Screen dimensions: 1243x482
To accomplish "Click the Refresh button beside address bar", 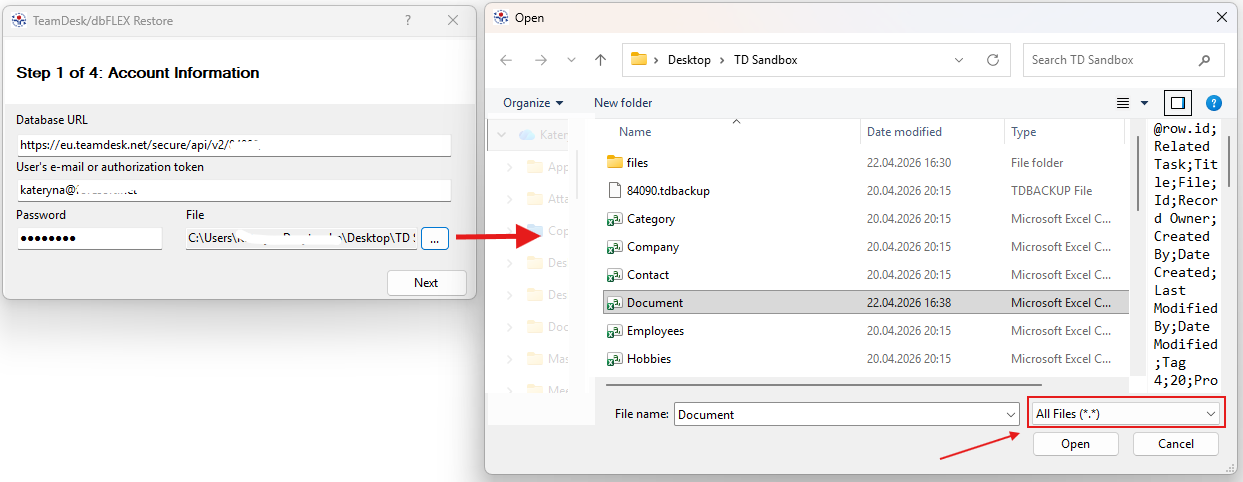I will [993, 60].
